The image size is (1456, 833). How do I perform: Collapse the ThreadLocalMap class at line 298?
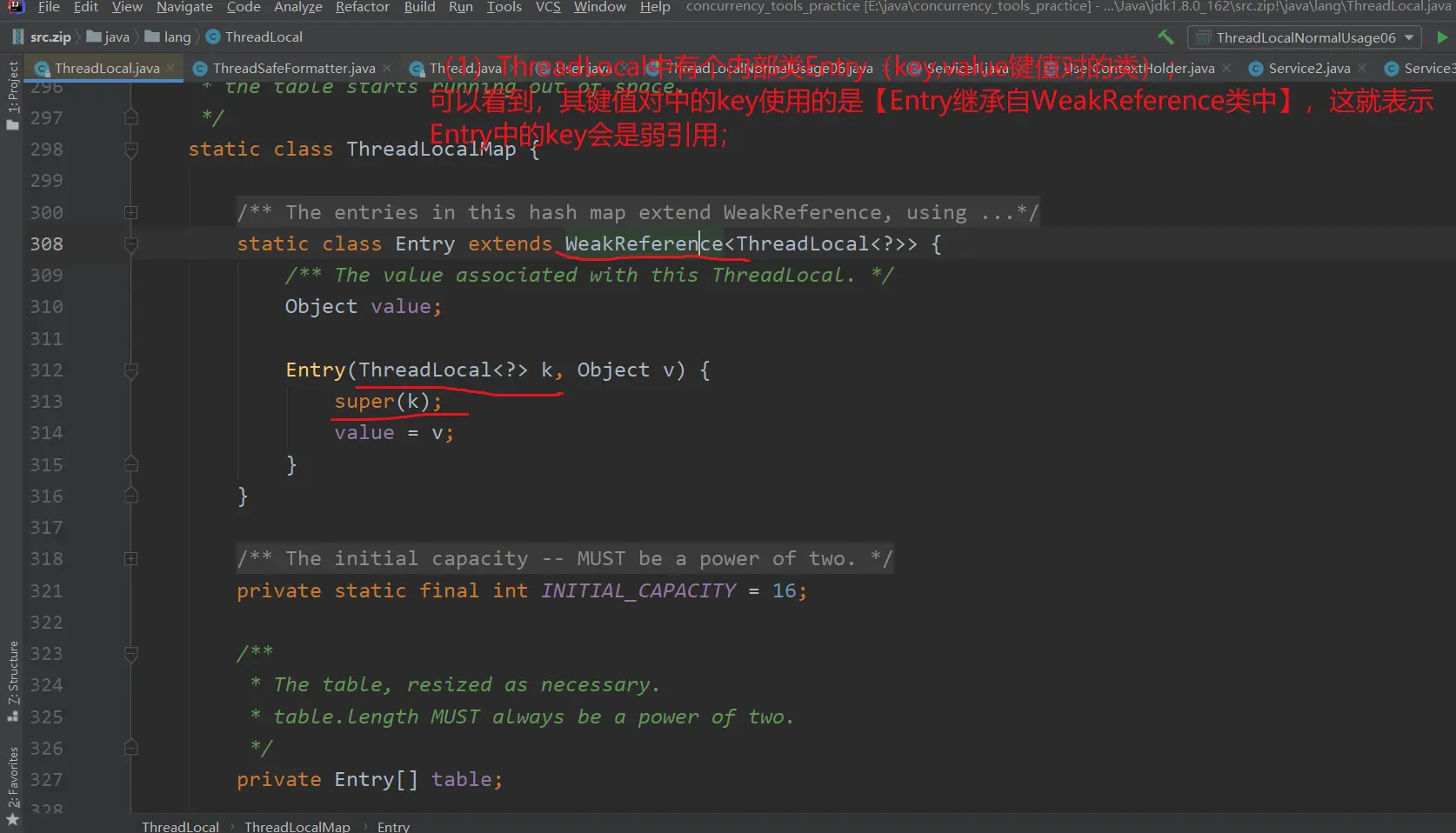pos(131,150)
